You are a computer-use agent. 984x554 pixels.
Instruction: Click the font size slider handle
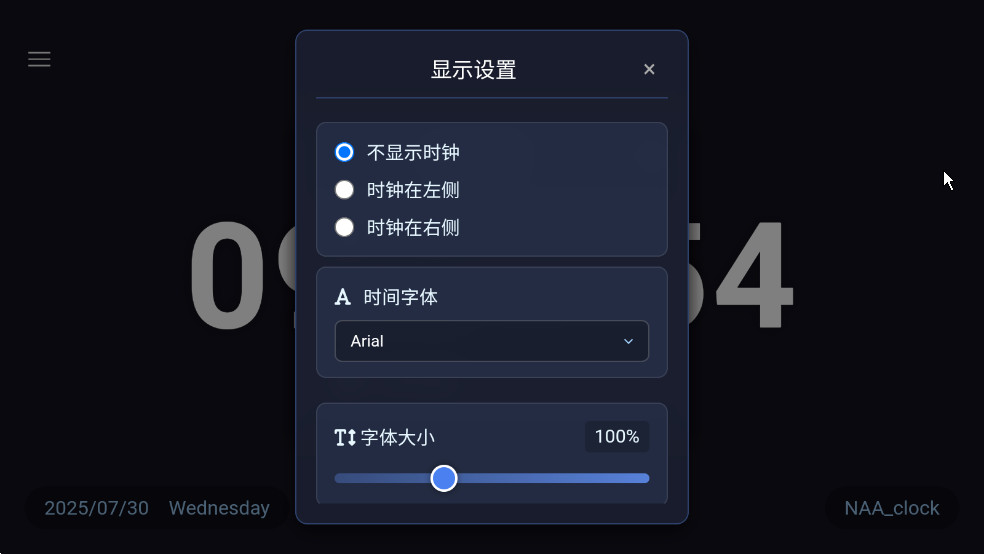click(x=444, y=478)
